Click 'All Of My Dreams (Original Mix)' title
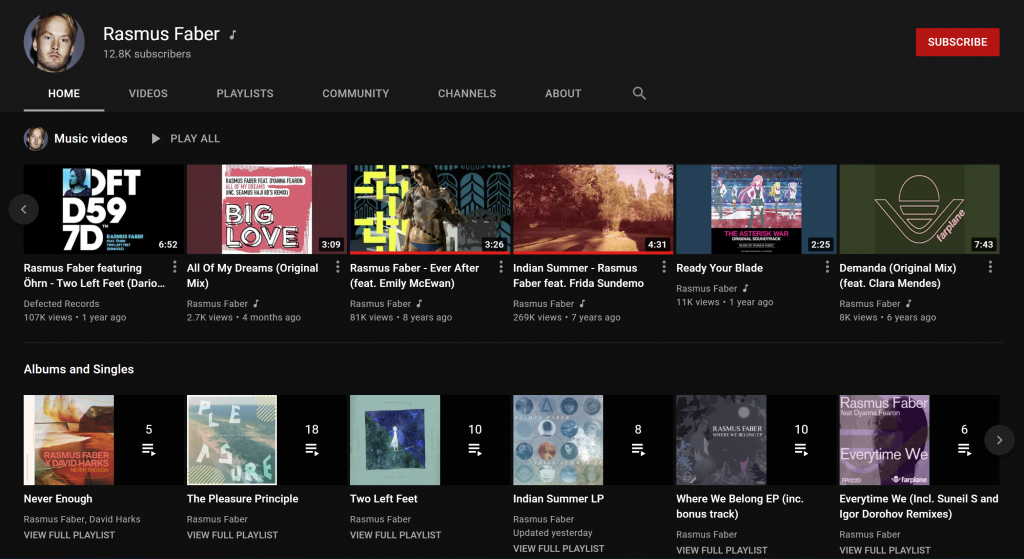The height and width of the screenshot is (559, 1024). pyautogui.click(x=253, y=276)
